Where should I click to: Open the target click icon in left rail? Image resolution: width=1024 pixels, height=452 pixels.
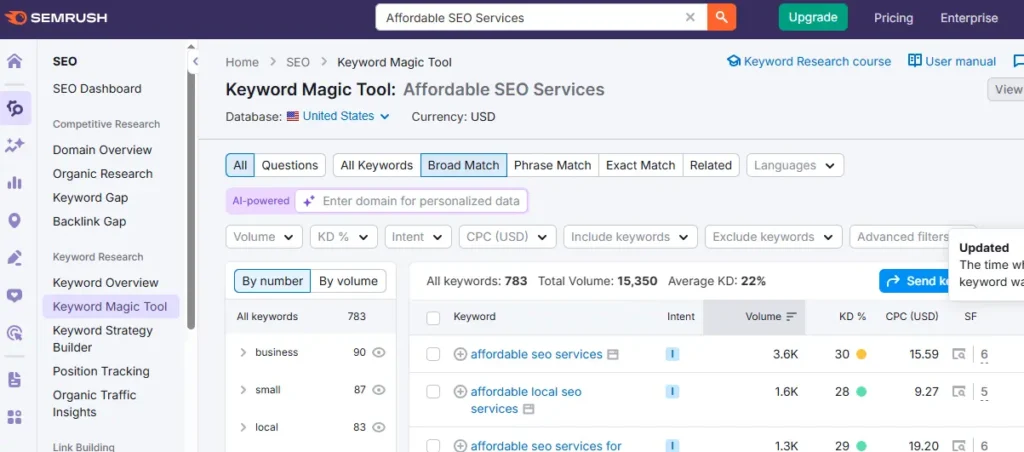tap(14, 333)
